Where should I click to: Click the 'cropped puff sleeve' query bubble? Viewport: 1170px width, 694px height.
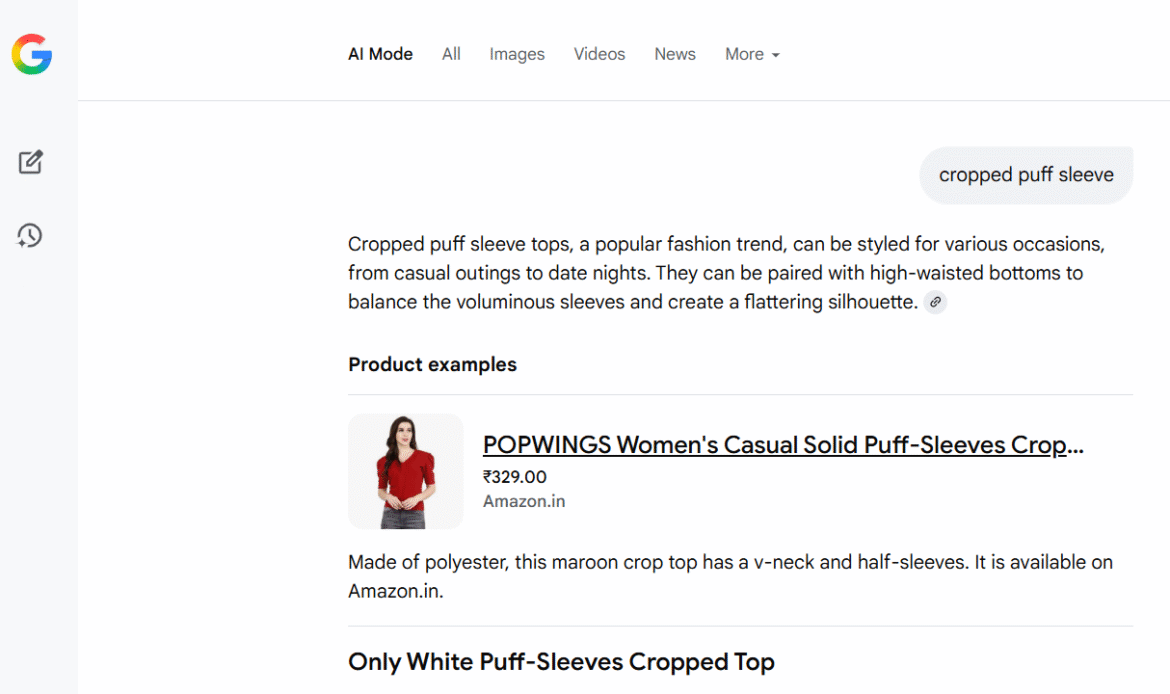1026,175
